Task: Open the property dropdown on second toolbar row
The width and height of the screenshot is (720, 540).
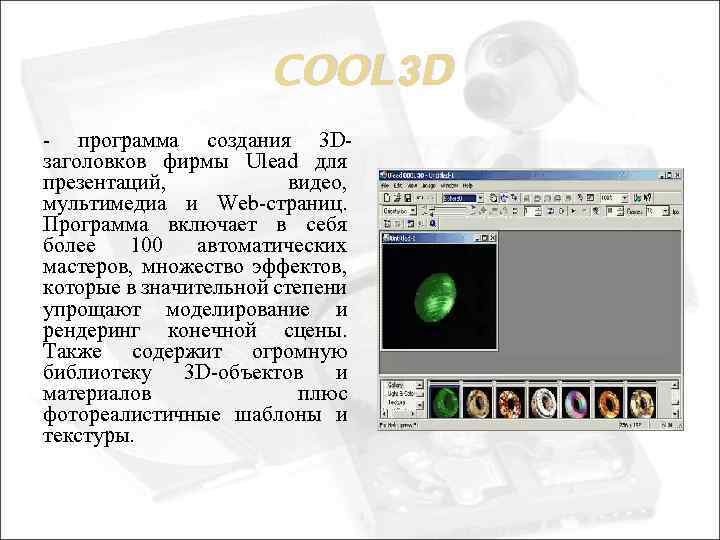Action: 413,211
